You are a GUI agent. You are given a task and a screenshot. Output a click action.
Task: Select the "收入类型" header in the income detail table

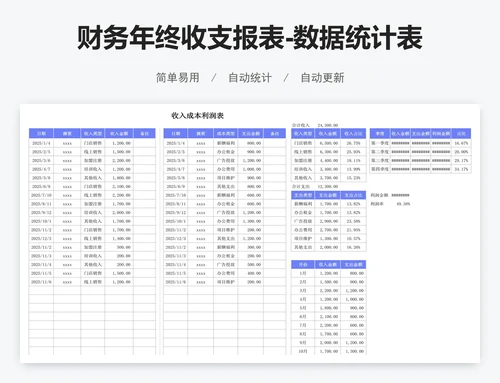click(93, 133)
